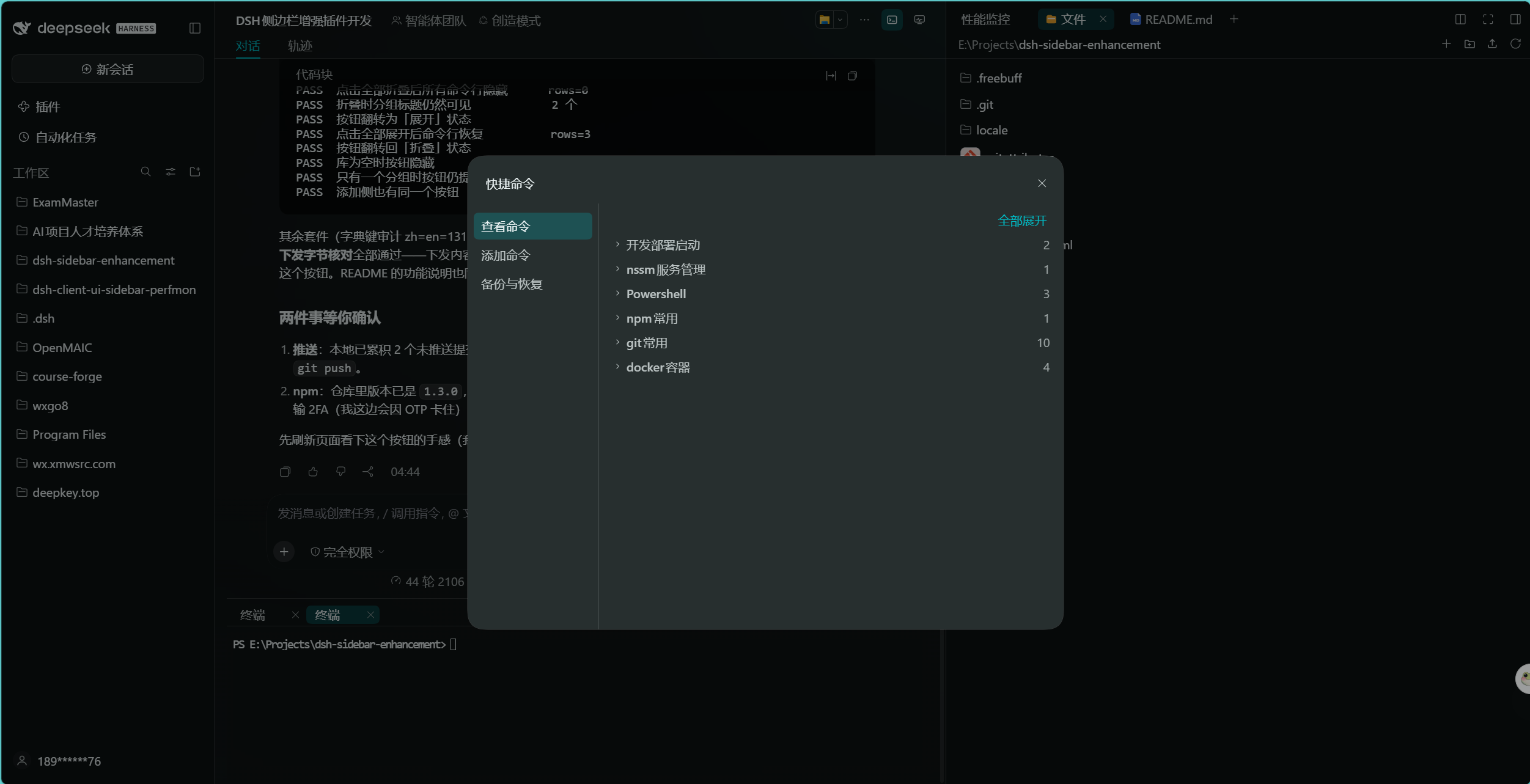Enter fullscreen for the right panel
The image size is (1530, 784).
pyautogui.click(x=1488, y=20)
